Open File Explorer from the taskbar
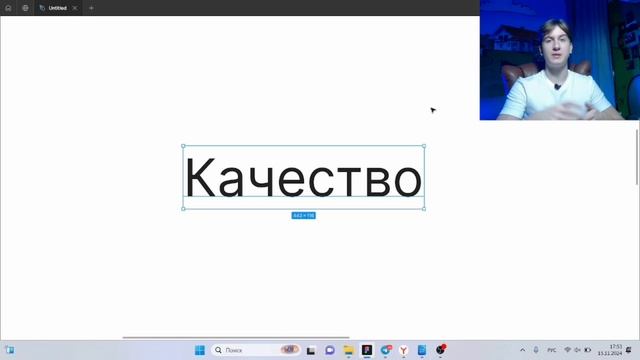The height and width of the screenshot is (360, 640). tap(349, 350)
